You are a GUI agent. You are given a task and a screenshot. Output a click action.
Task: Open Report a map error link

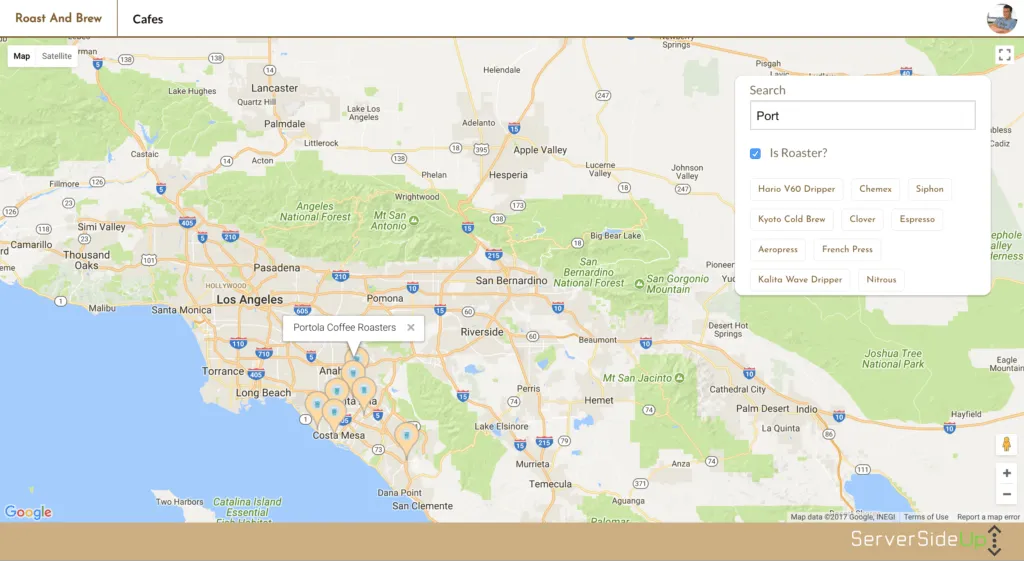click(x=988, y=517)
